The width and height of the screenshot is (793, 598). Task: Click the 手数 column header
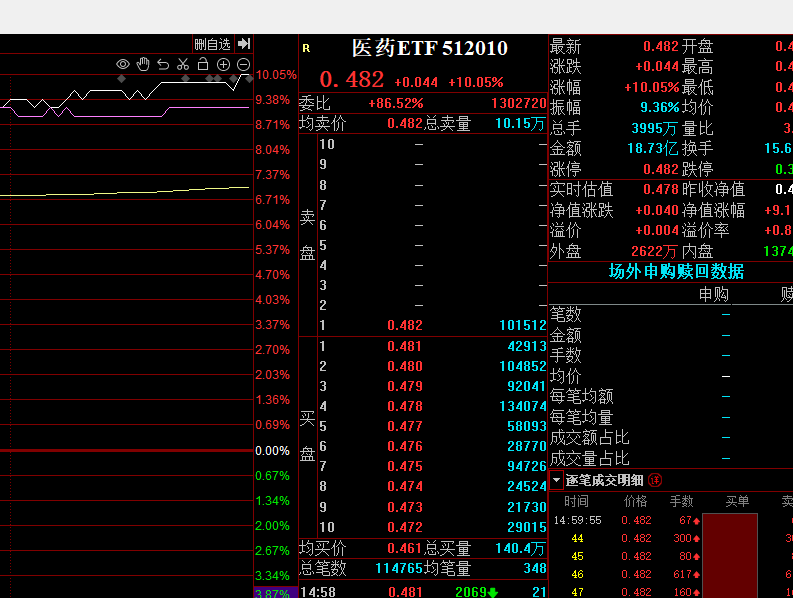681,501
